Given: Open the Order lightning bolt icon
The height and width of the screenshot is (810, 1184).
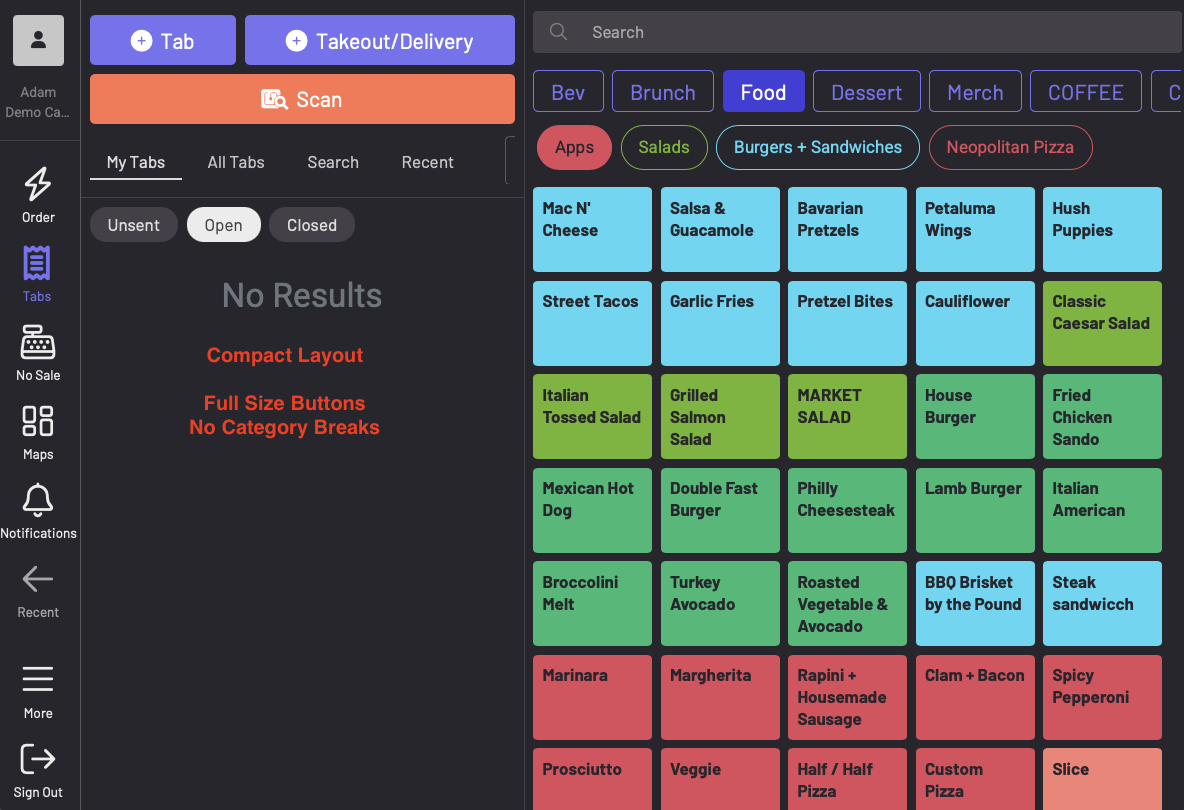Looking at the screenshot, I should [x=38, y=185].
